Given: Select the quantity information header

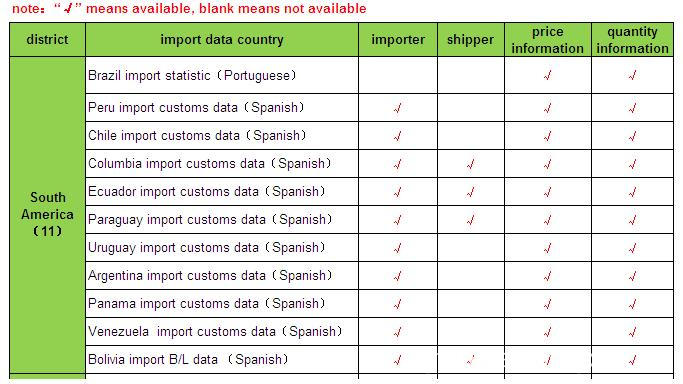Looking at the screenshot, I should coord(632,40).
